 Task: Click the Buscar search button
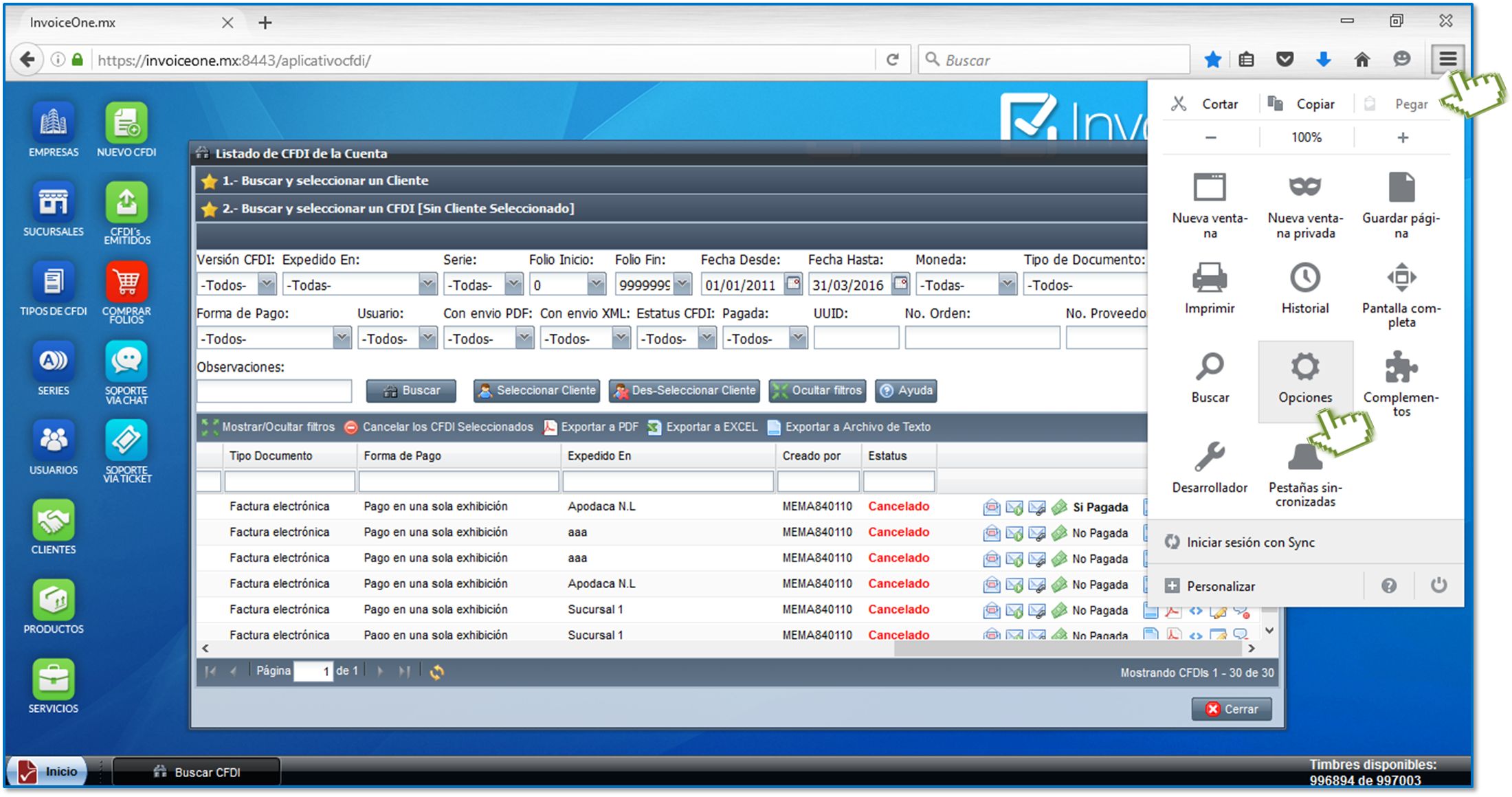point(412,390)
